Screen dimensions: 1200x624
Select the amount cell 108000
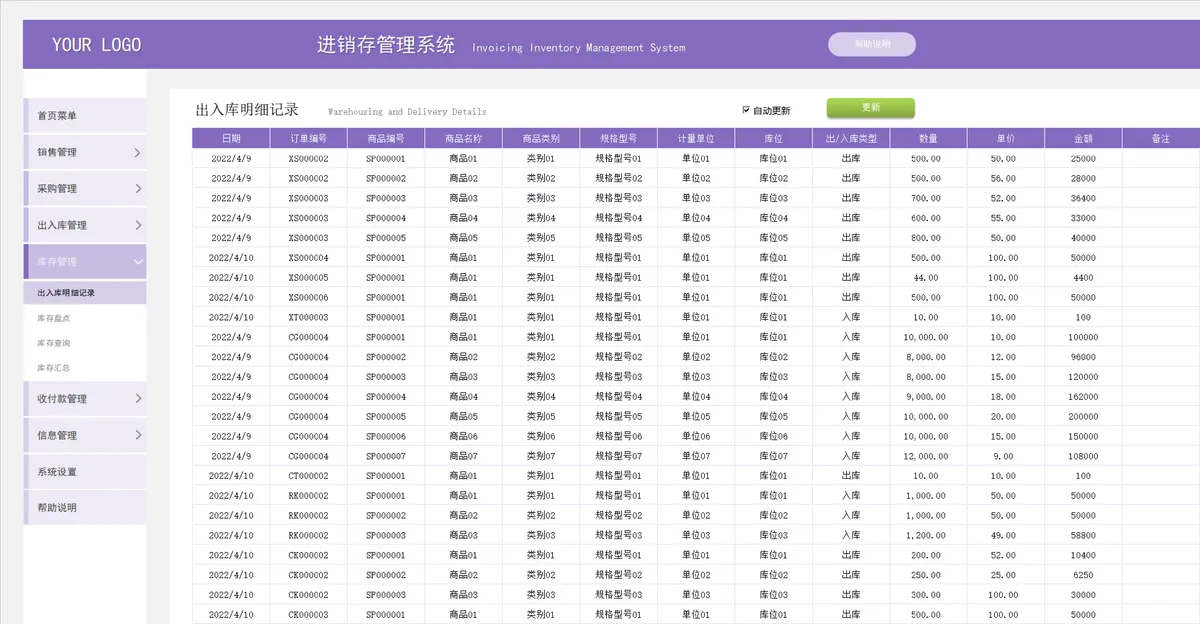(1083, 457)
